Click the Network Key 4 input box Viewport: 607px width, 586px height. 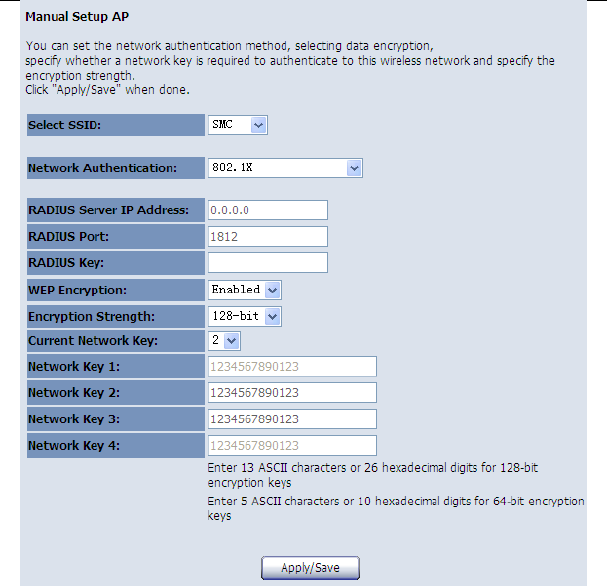(291, 445)
